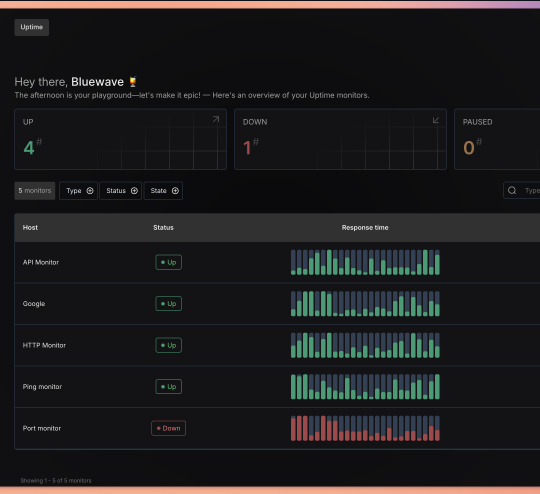Click the plus icon in Status filter
540x494 pixels.
tap(134, 191)
